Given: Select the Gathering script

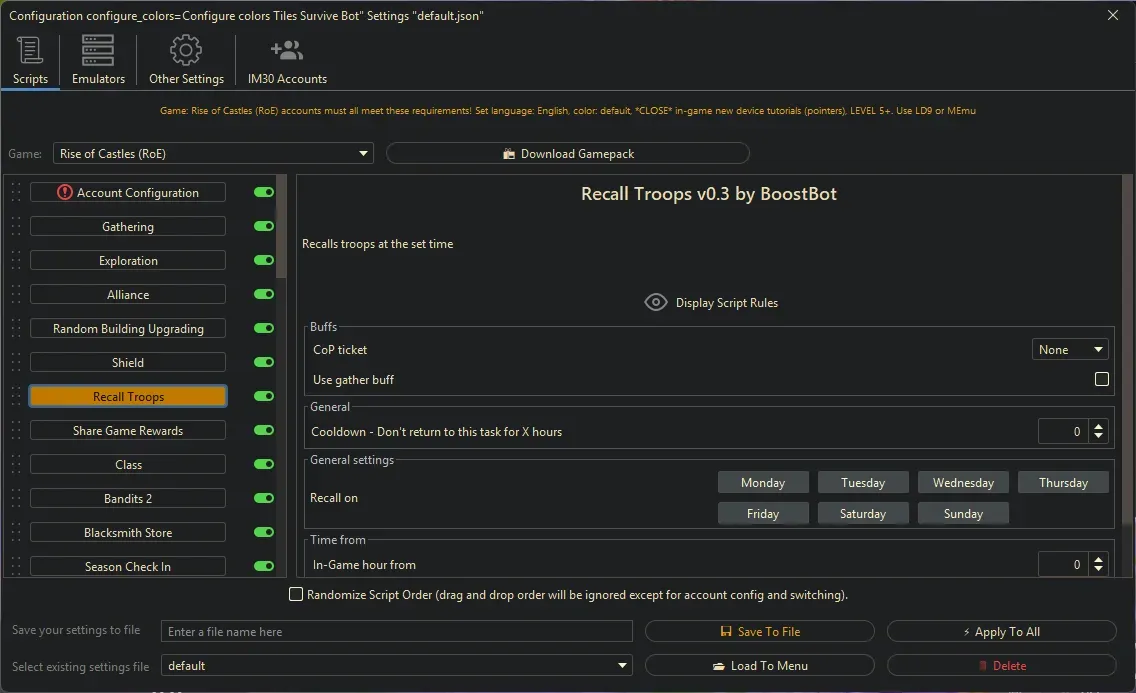Looking at the screenshot, I should click(128, 227).
